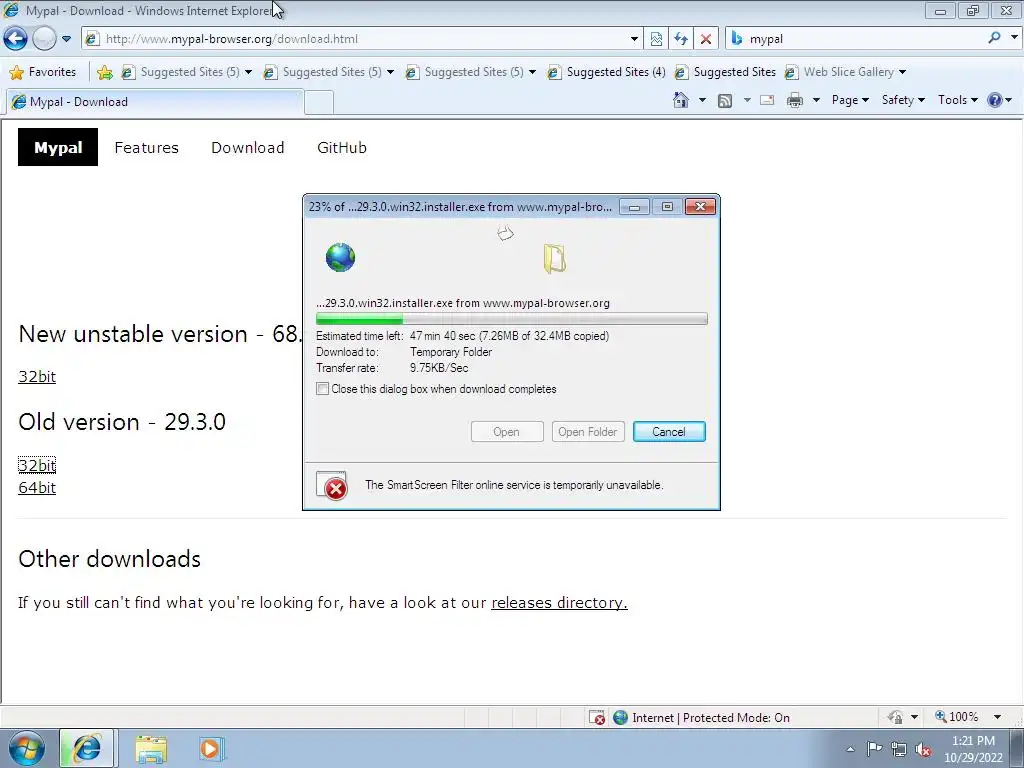
Task: Click the Print icon
Action: (795, 100)
